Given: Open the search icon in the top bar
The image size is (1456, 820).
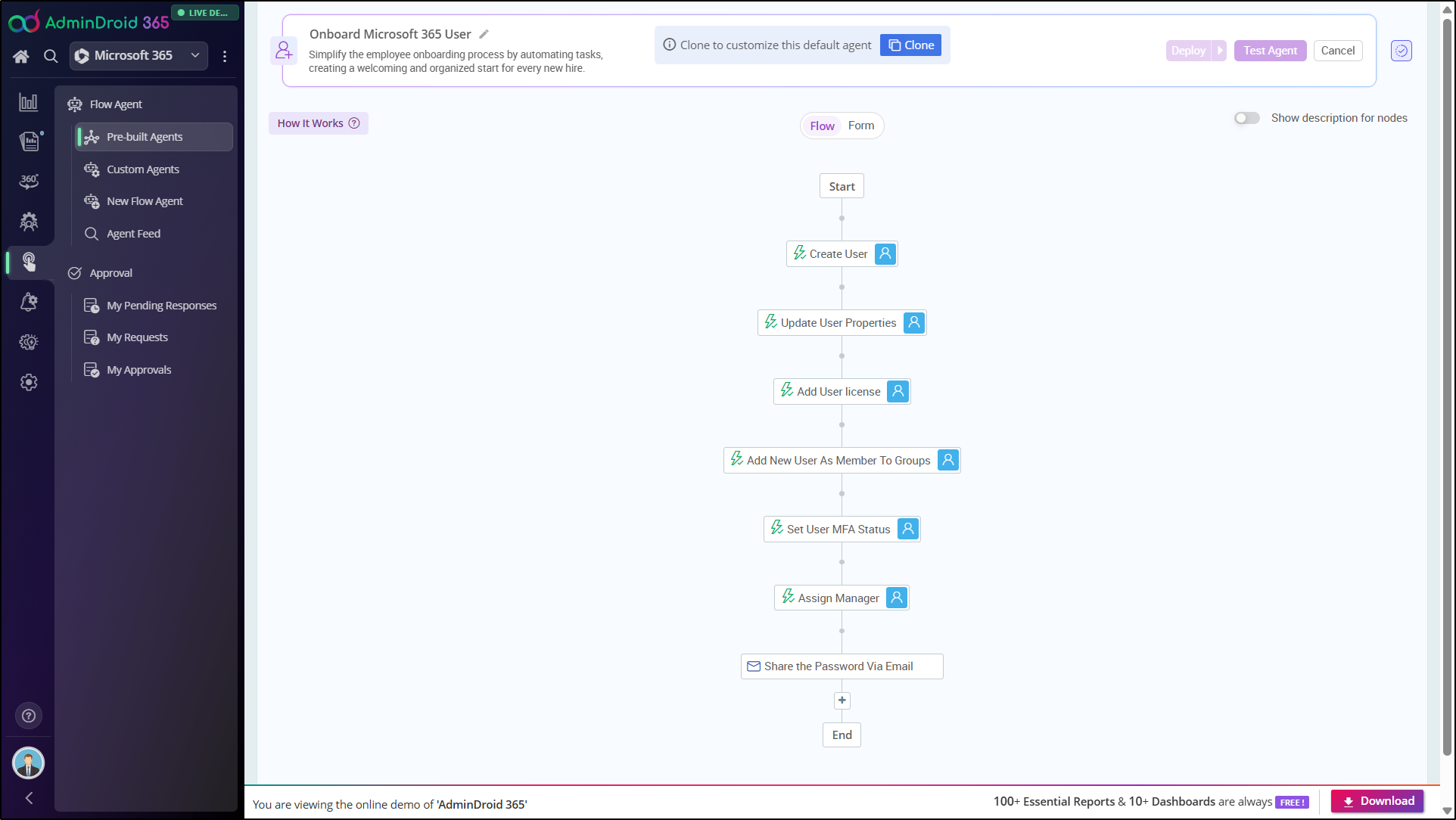Looking at the screenshot, I should (x=50, y=56).
